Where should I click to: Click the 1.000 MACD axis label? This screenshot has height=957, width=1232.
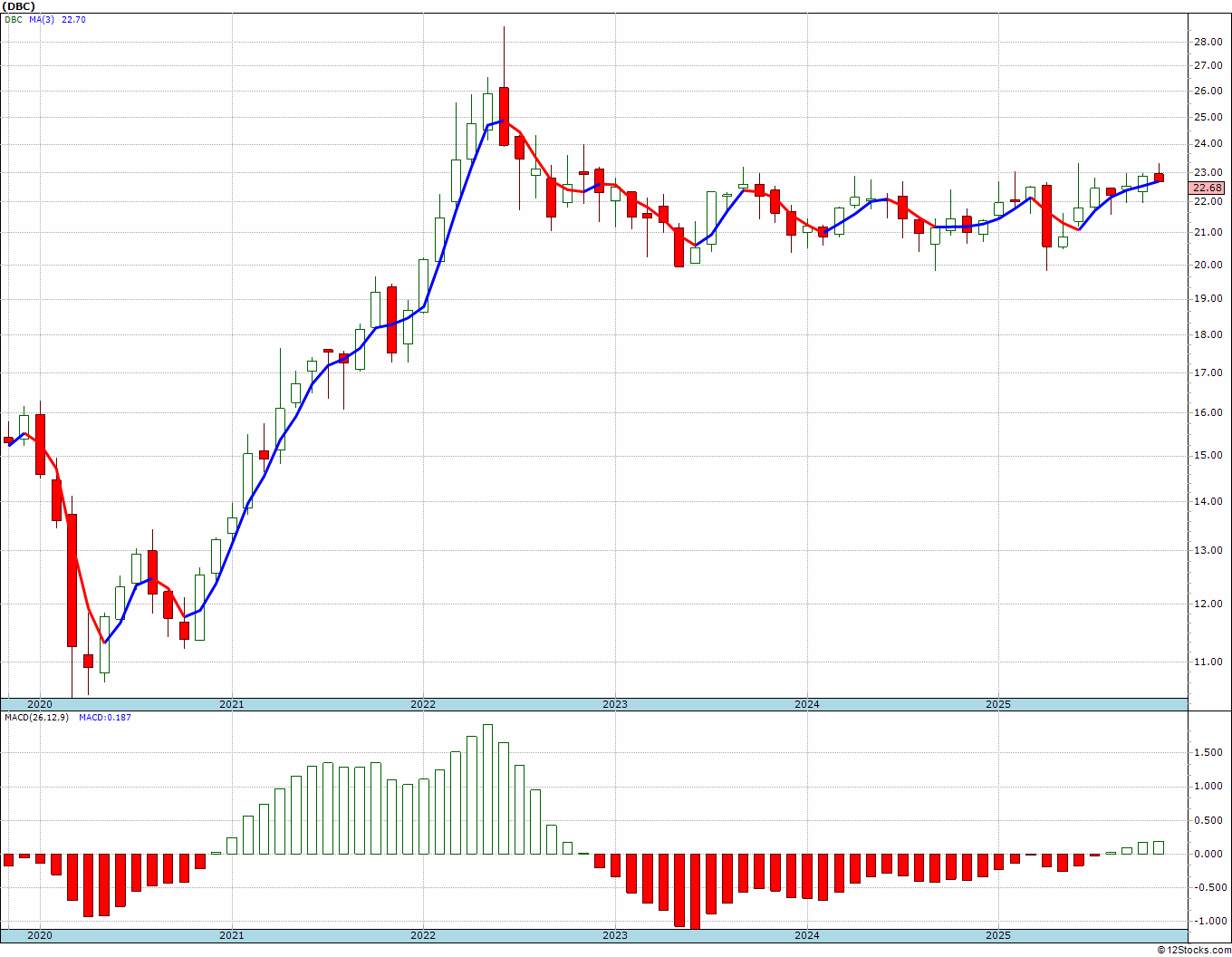[x=1210, y=787]
